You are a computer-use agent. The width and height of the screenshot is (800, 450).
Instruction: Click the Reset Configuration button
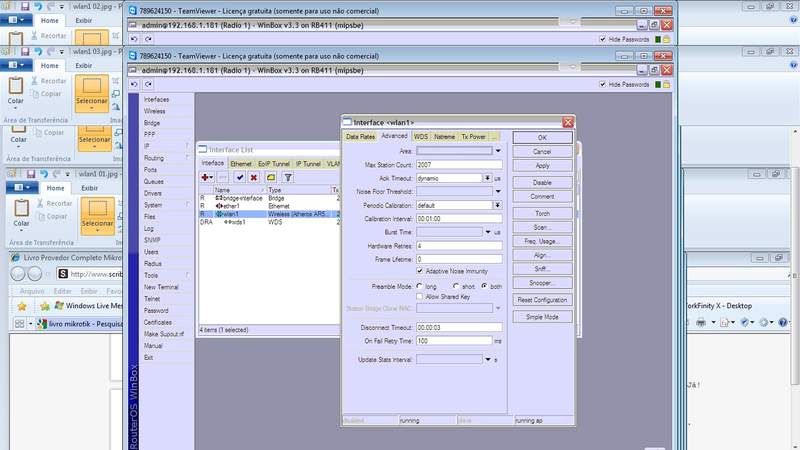coord(542,300)
